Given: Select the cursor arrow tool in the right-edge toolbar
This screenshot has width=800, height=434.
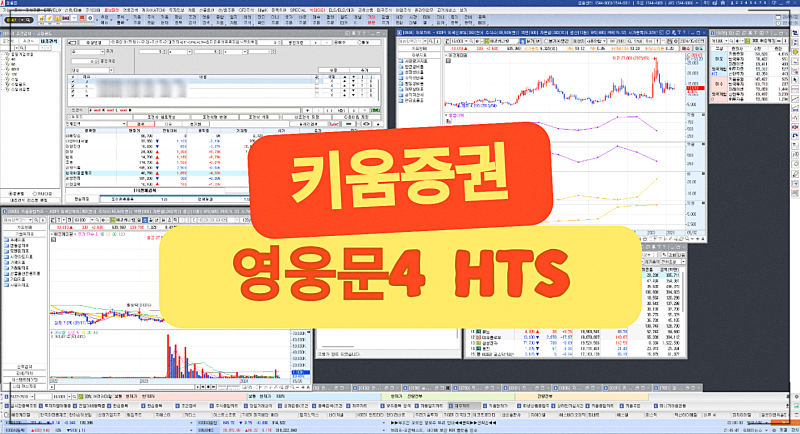Looking at the screenshot, I should coord(795,80).
